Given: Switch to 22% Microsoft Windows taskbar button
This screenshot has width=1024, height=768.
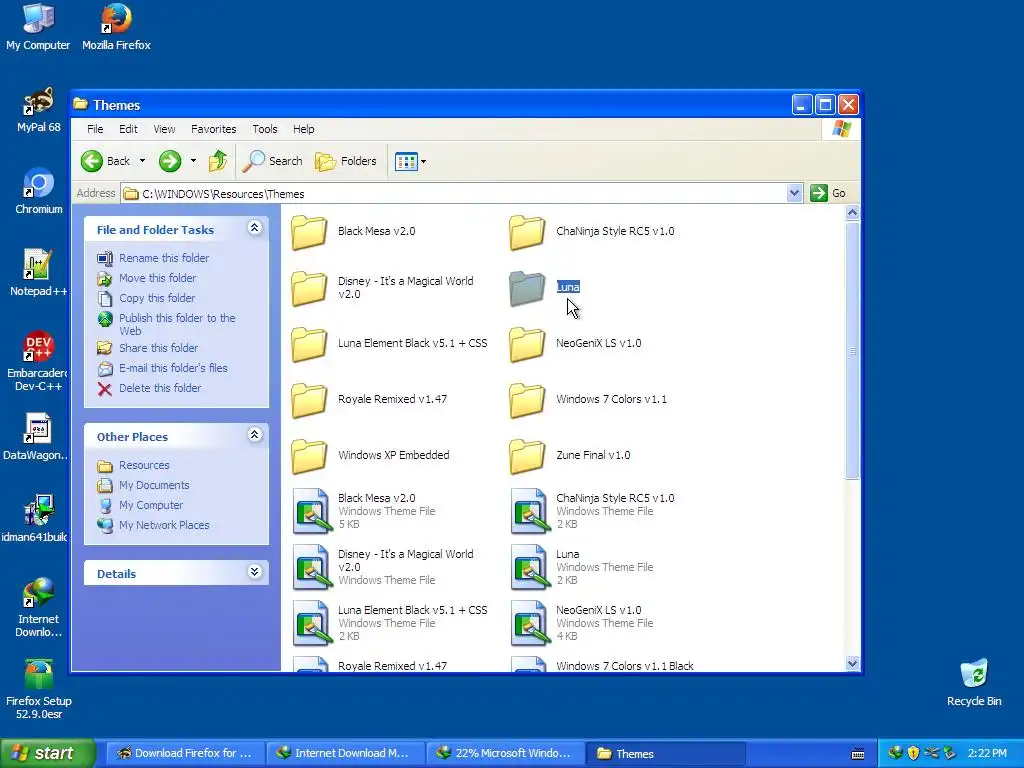Looking at the screenshot, I should coord(506,753).
